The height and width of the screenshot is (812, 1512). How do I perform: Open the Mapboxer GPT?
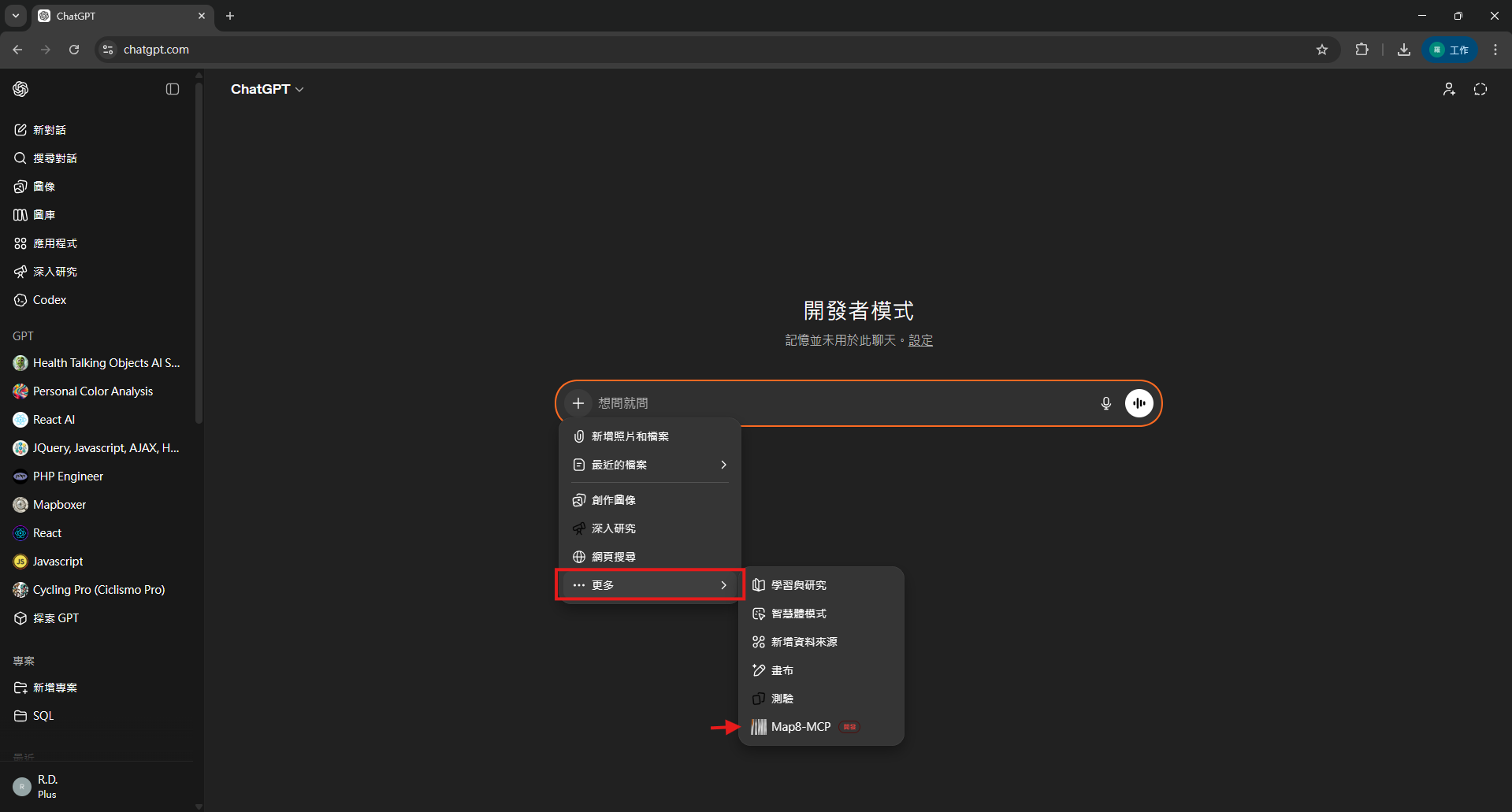[x=96, y=505]
